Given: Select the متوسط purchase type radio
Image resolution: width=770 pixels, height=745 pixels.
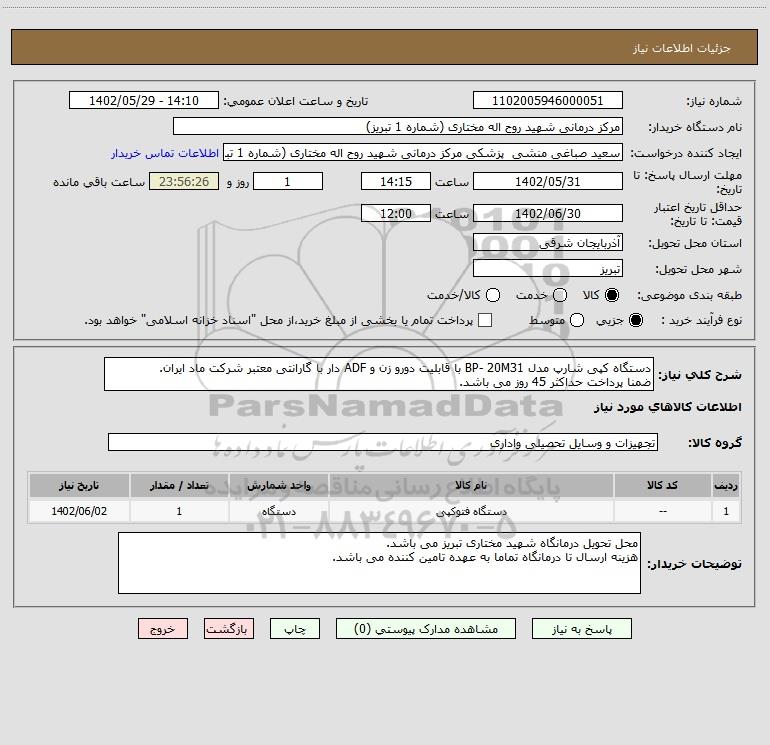Looking at the screenshot, I should click(577, 320).
